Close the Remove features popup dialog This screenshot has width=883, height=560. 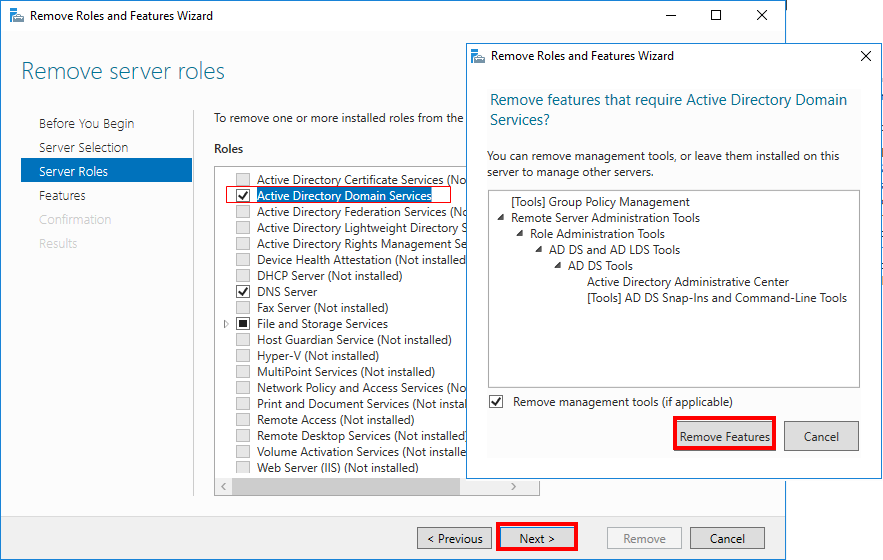tap(866, 56)
